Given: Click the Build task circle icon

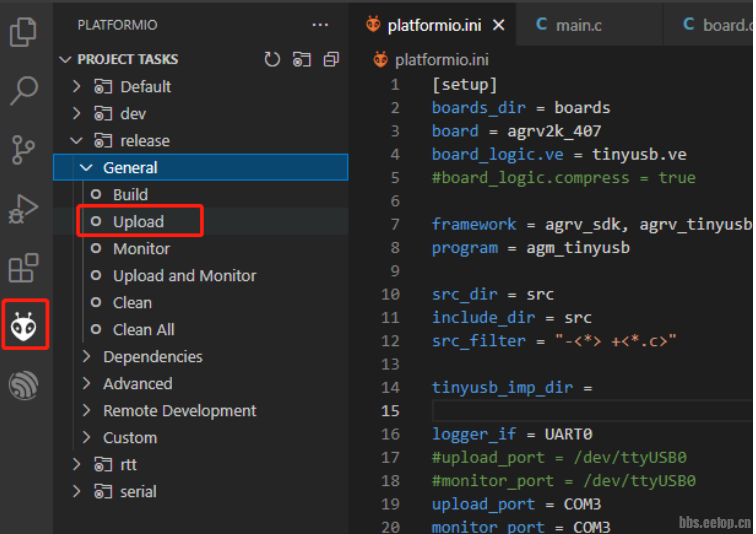Looking at the screenshot, I should [96, 194].
